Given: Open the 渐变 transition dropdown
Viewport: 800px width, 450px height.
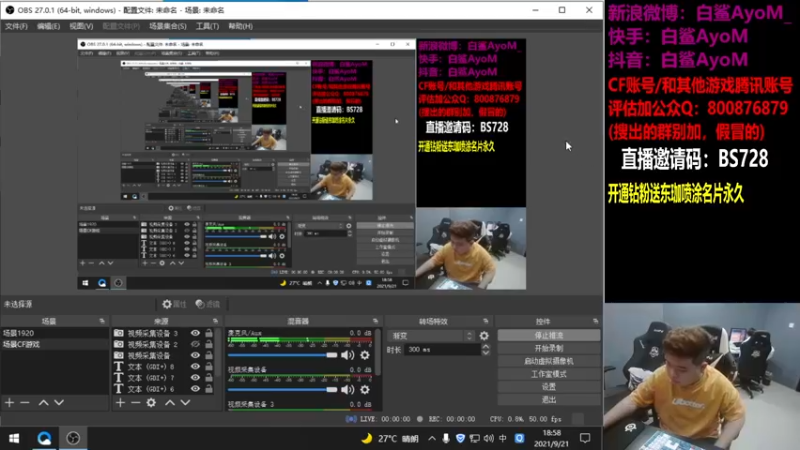Looking at the screenshot, I should tap(432, 336).
